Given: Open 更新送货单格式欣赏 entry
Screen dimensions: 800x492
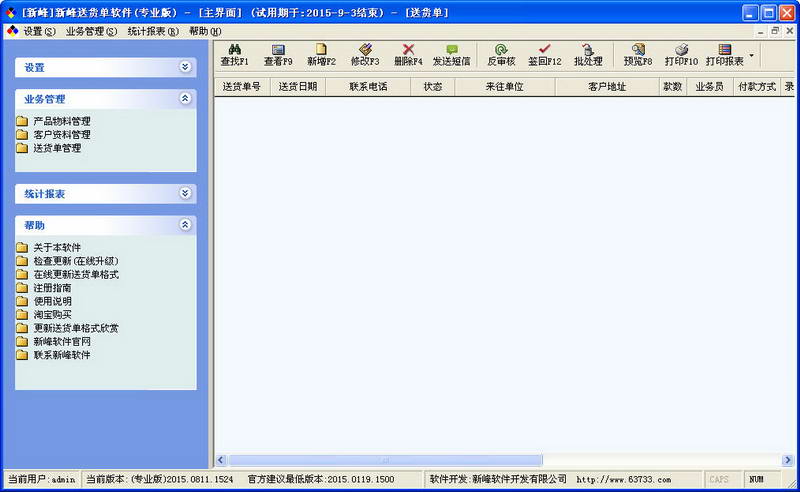Looking at the screenshot, I should coord(67,328).
